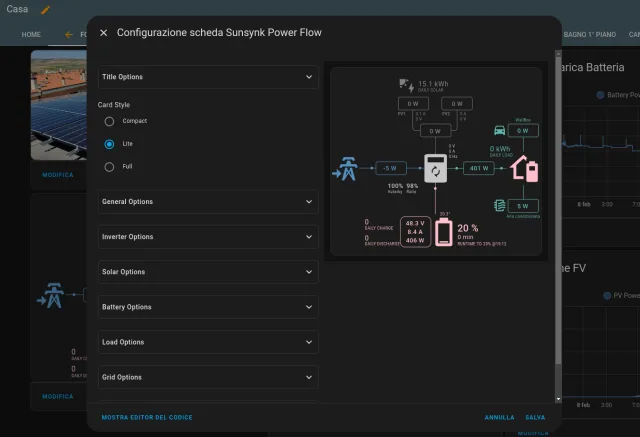Click the orange back arrow in tab bar
Image resolution: width=640 pixels, height=437 pixels.
click(x=69, y=35)
